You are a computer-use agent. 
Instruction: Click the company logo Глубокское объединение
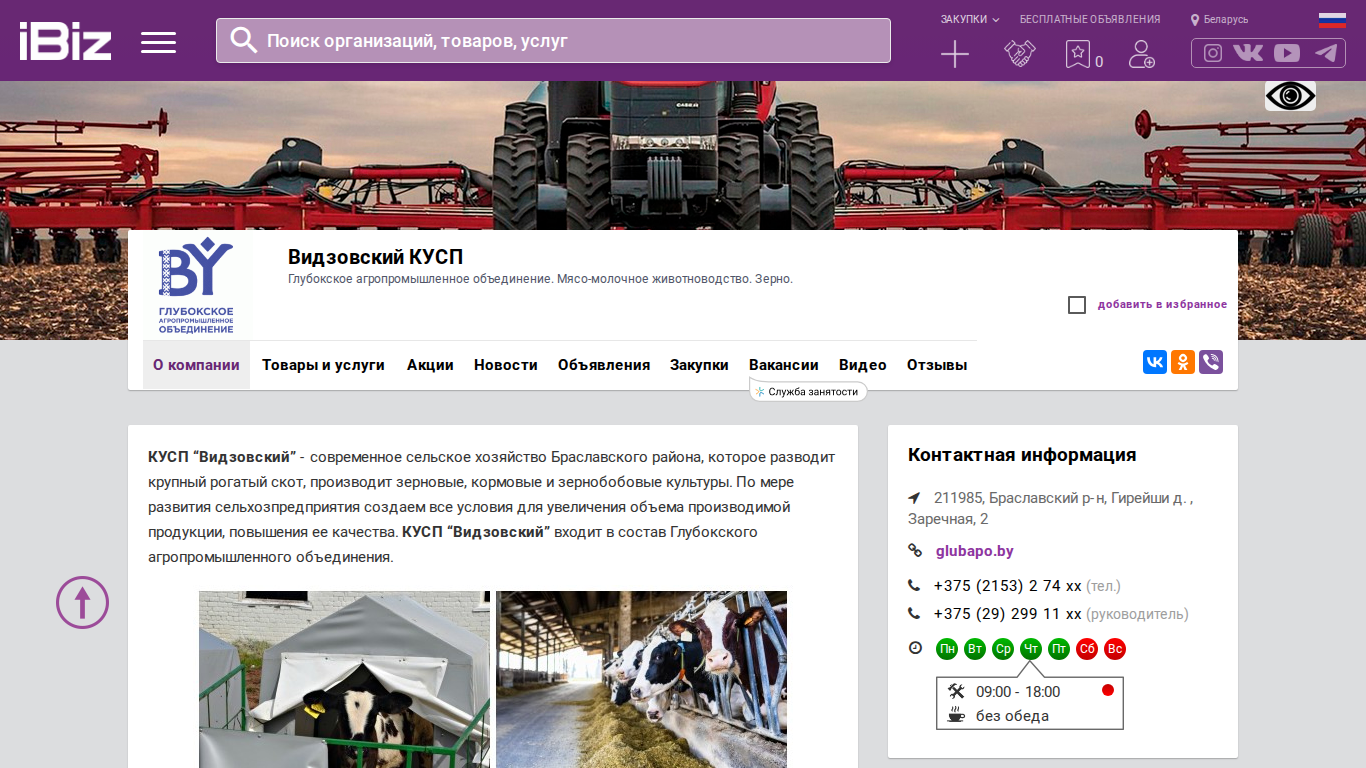pos(197,286)
